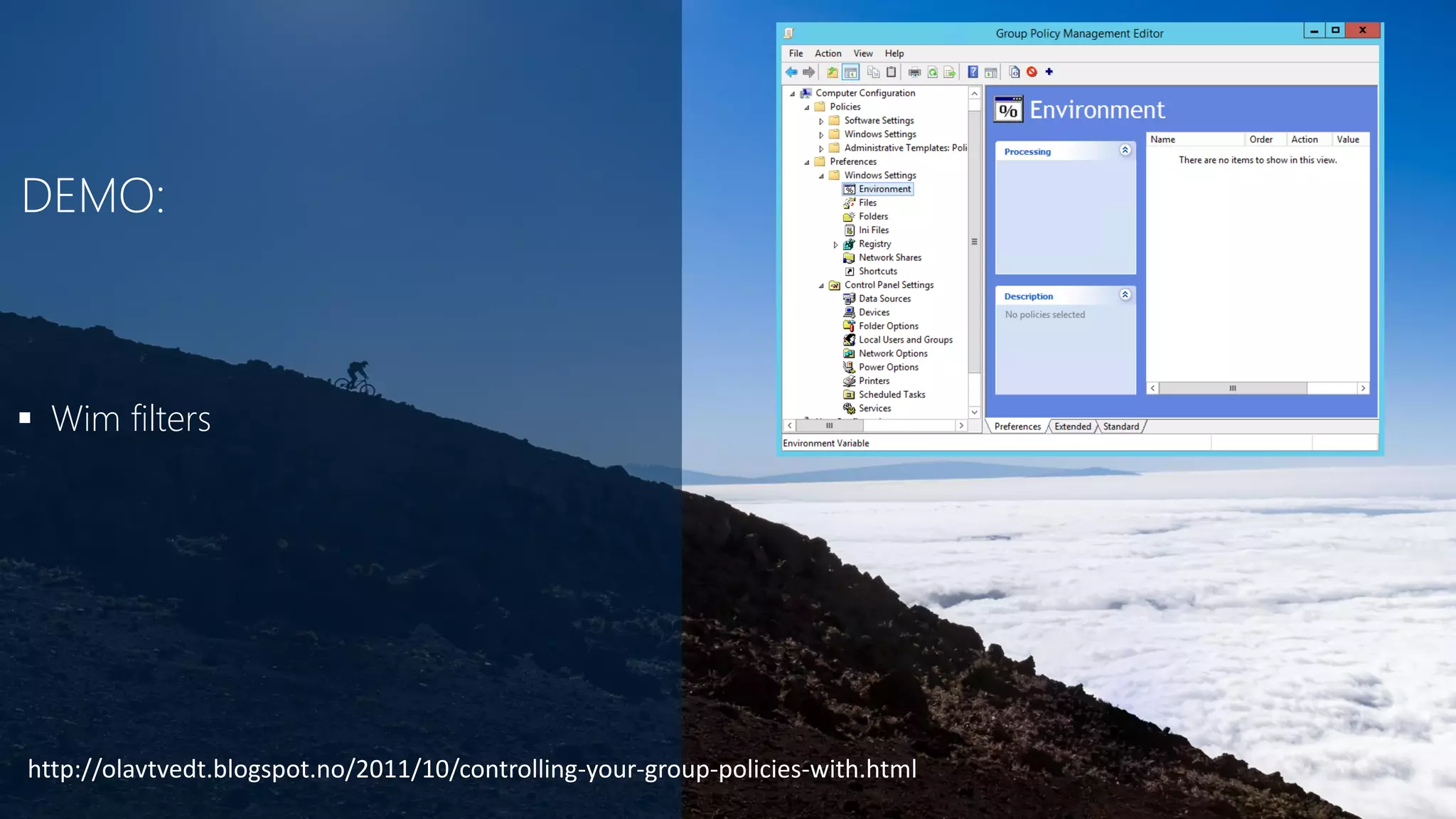Select the Ini Files tree item
Screen dimensions: 1456x819
[x=866, y=230]
